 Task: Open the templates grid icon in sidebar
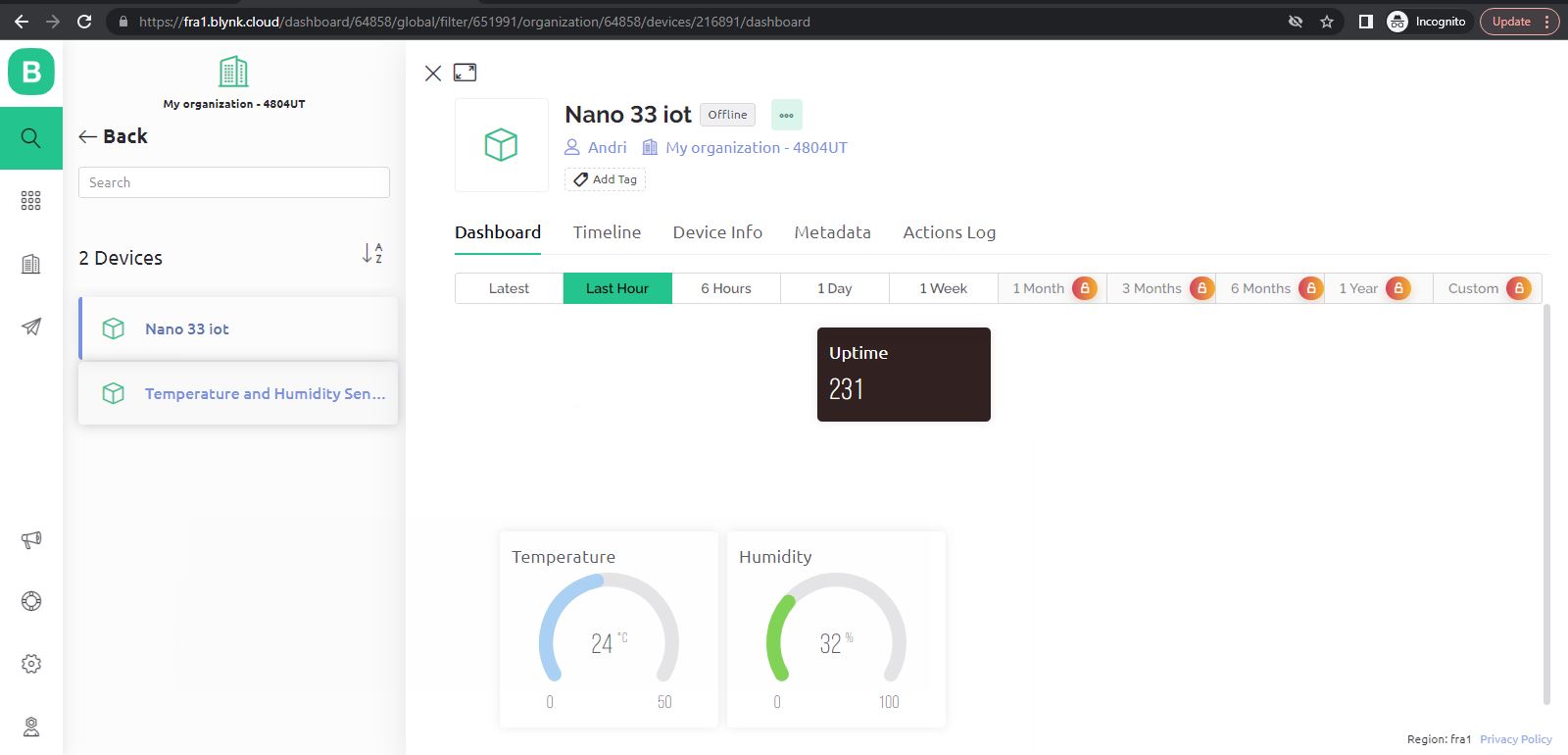pyautogui.click(x=31, y=200)
